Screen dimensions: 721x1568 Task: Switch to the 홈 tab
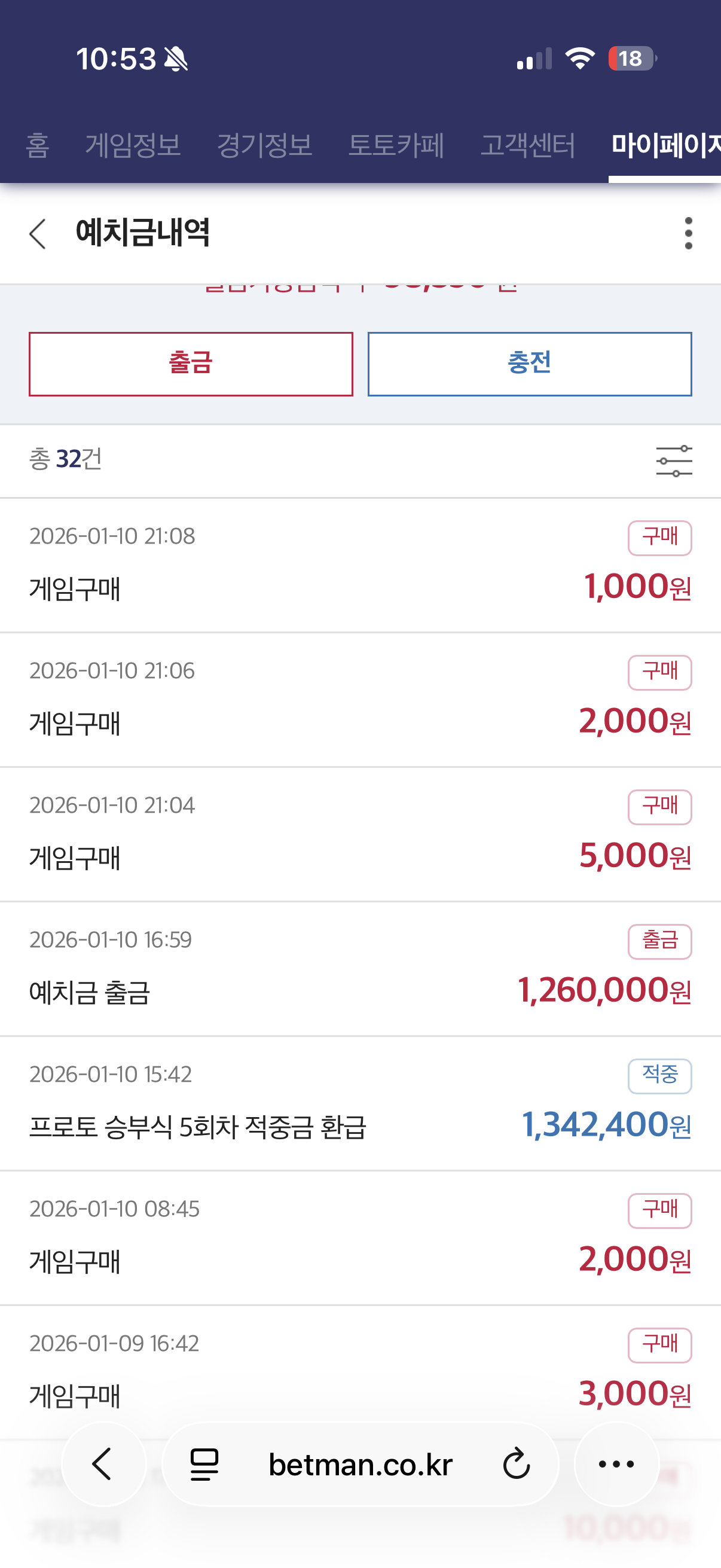pyautogui.click(x=38, y=145)
